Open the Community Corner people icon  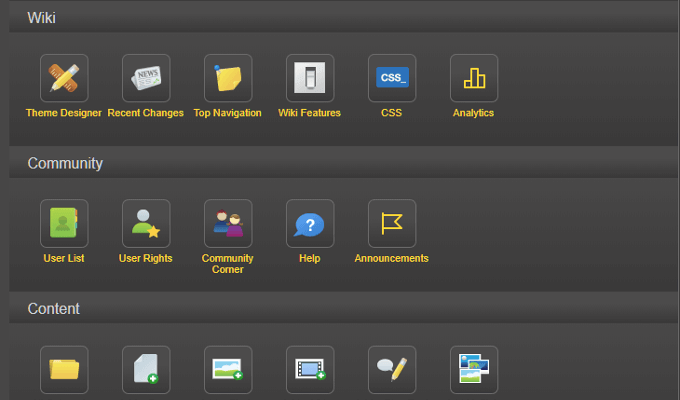(228, 223)
